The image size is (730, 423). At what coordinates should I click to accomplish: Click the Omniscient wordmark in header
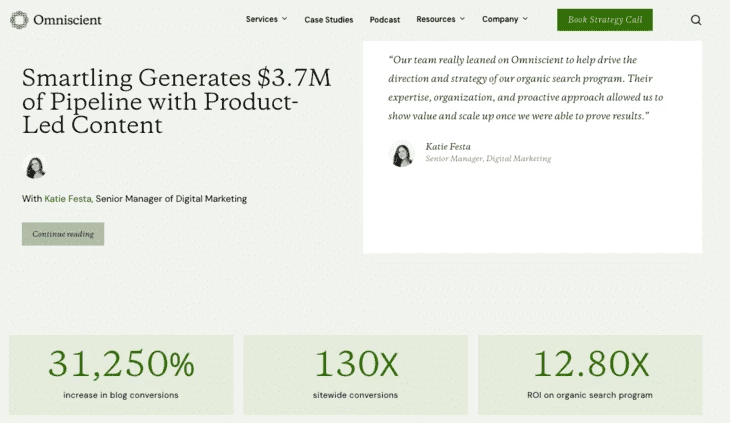[68, 20]
